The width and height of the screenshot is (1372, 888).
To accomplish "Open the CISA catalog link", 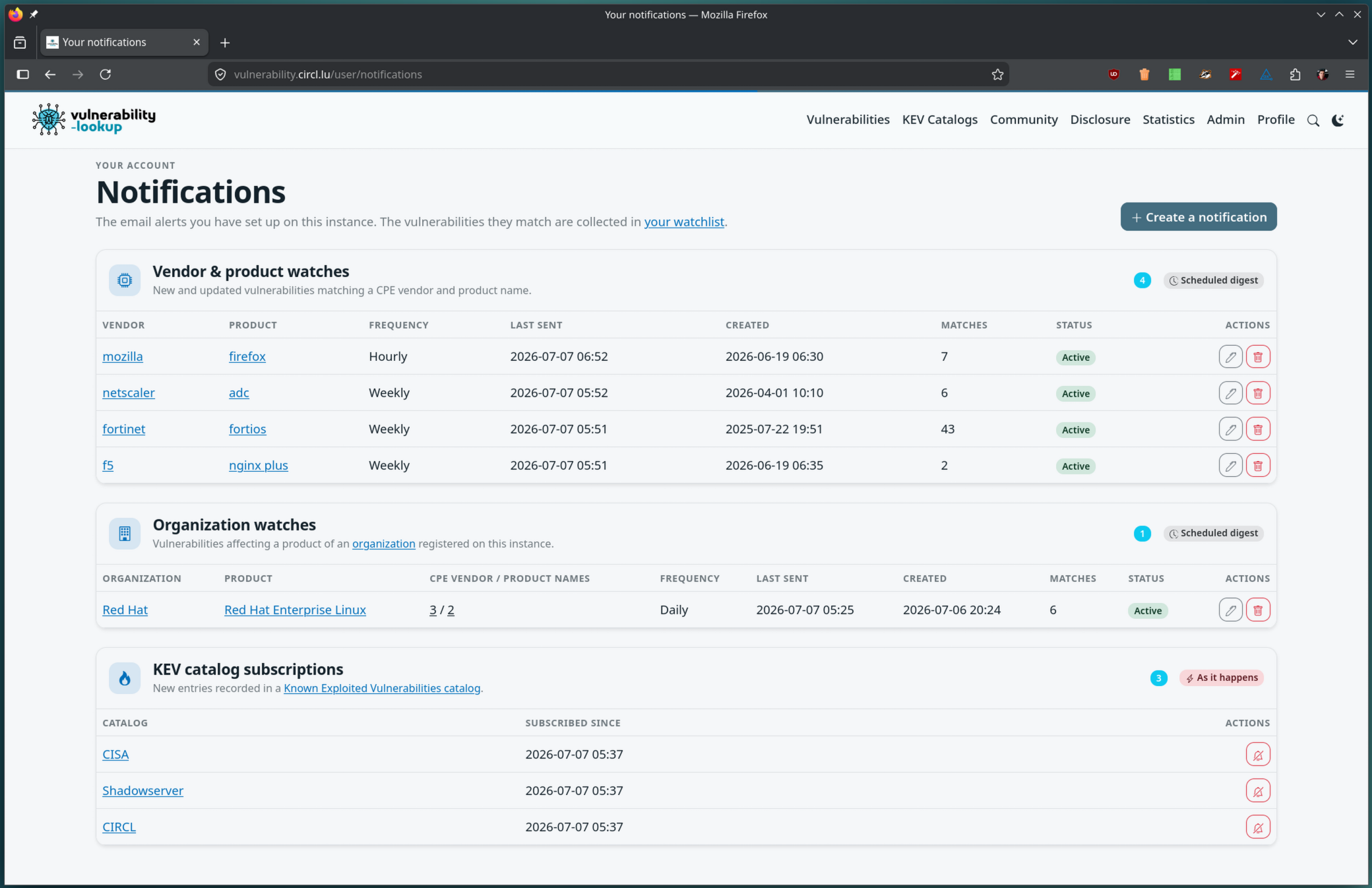I will point(115,755).
